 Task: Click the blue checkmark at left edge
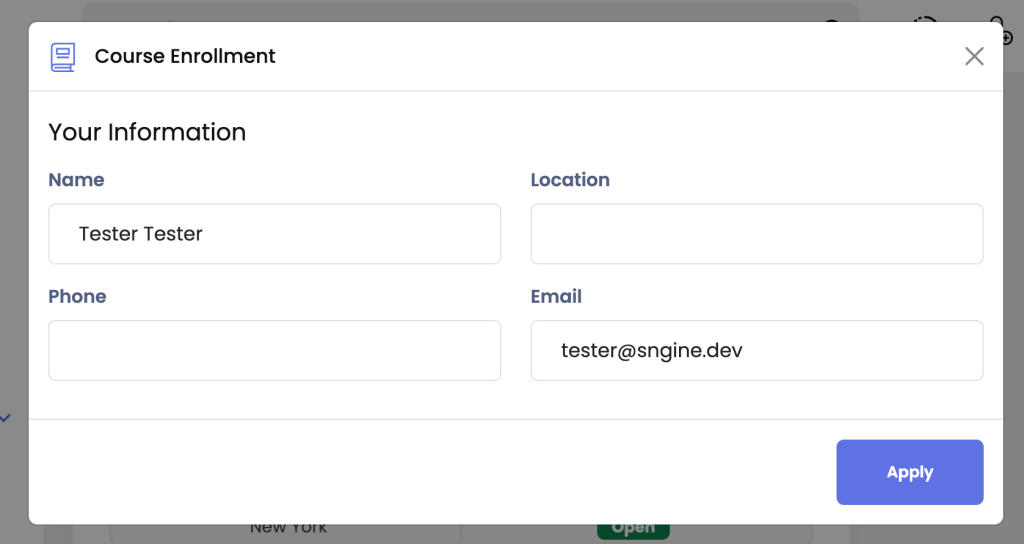[5, 418]
